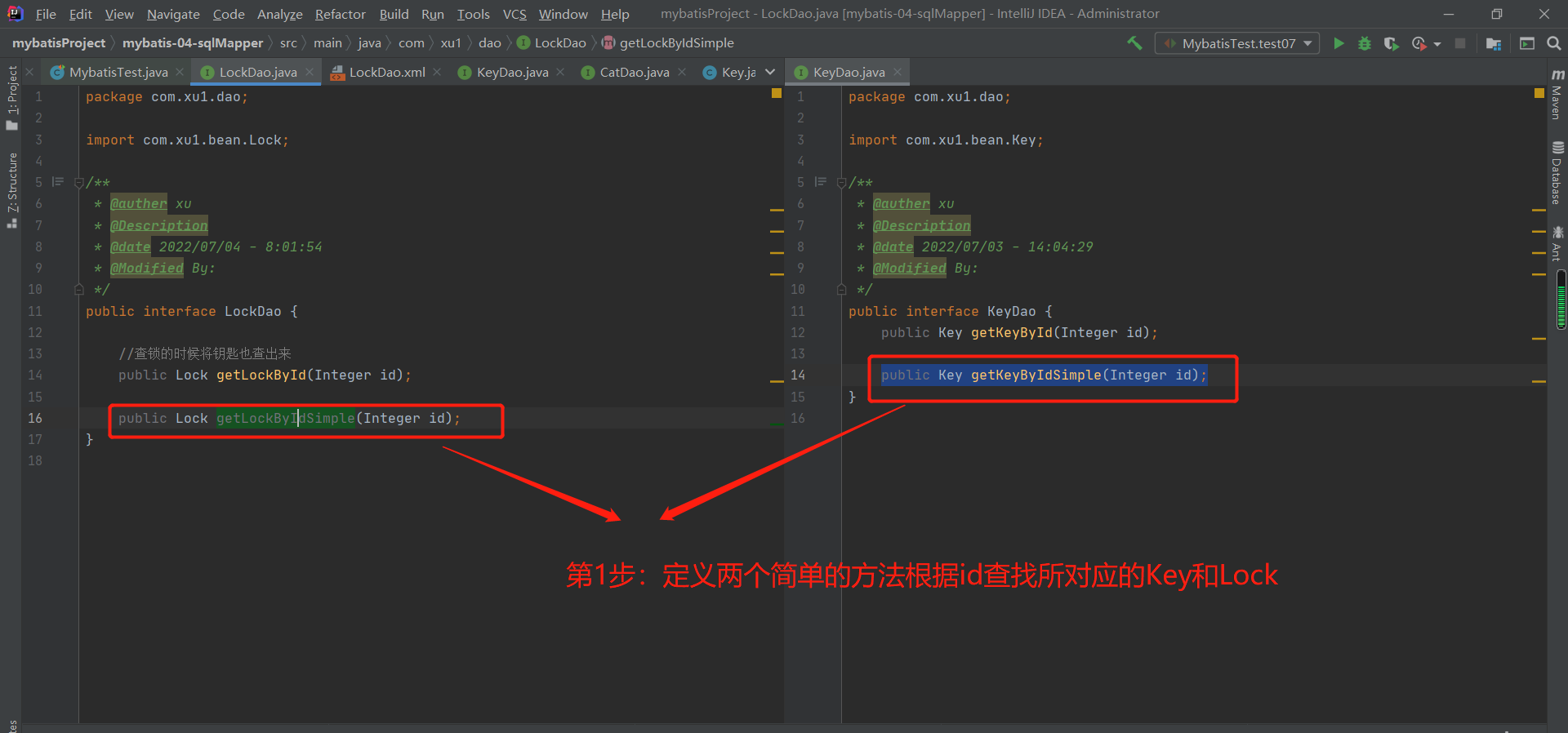Show hidden tabs dropdown arrow

click(770, 72)
